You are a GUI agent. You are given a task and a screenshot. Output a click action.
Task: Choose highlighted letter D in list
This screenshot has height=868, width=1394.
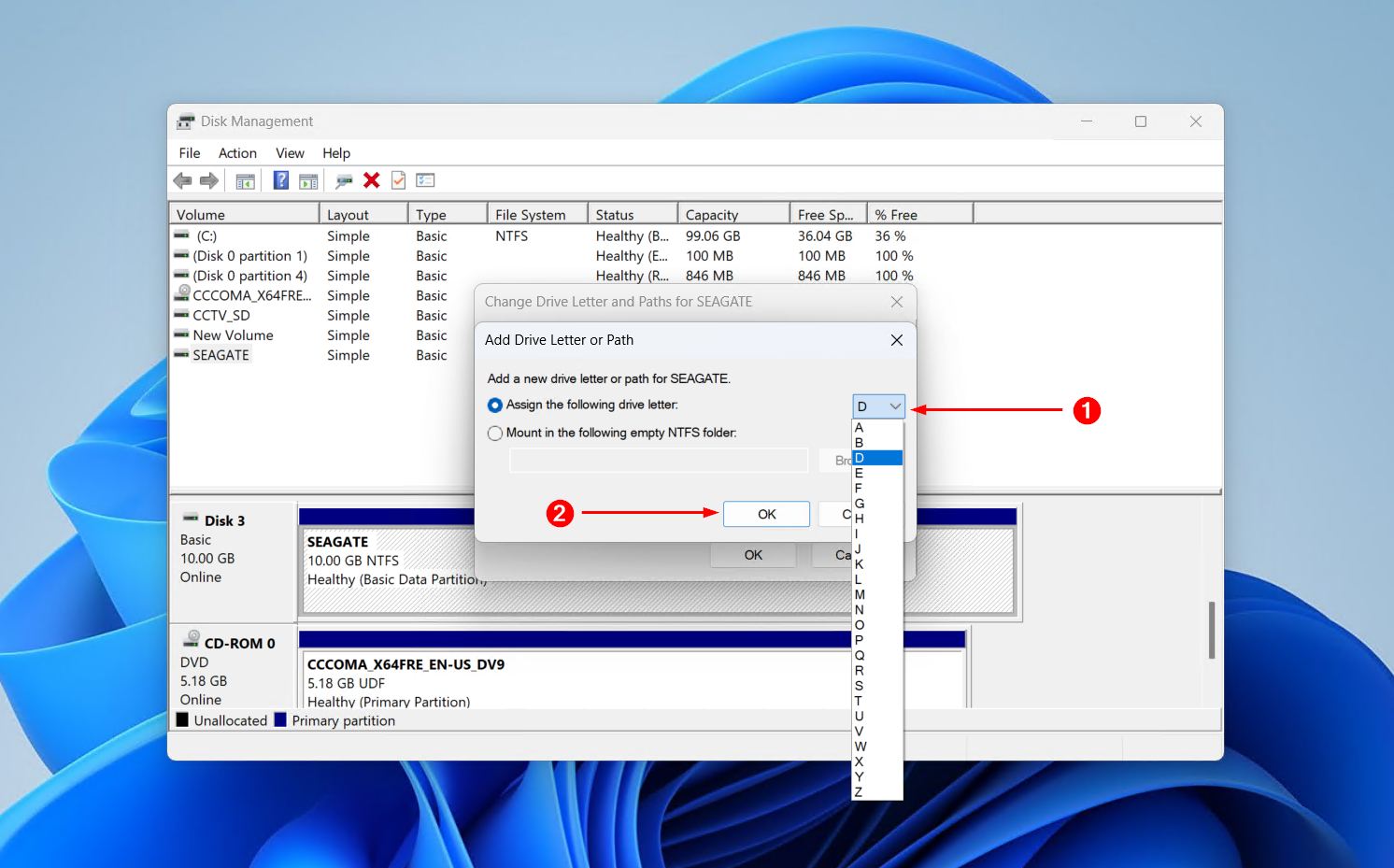877,458
